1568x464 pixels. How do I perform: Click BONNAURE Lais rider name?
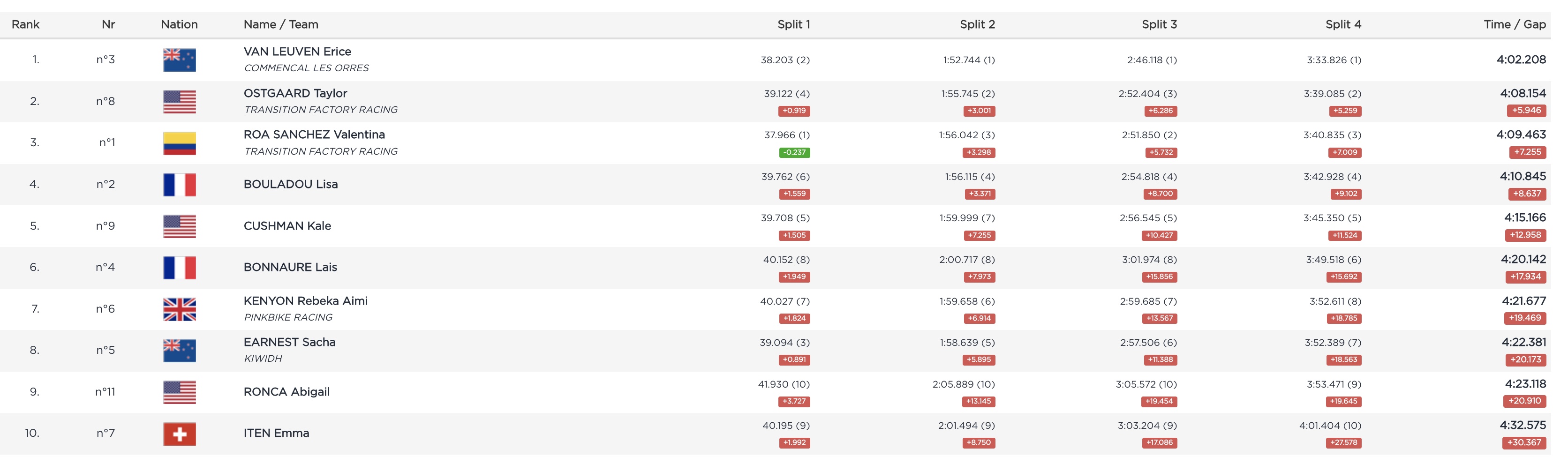290,267
